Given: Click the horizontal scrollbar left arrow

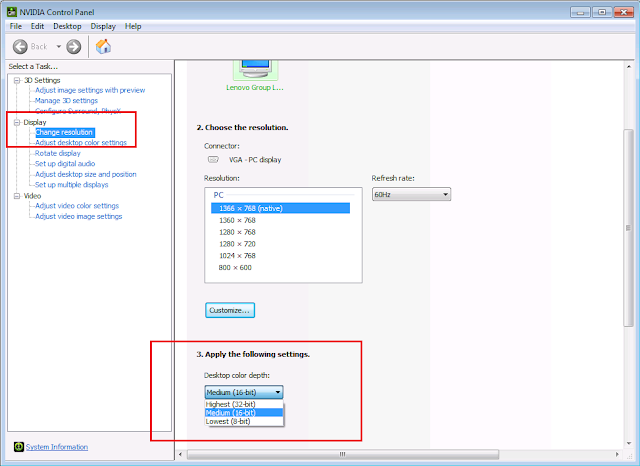Looking at the screenshot, I should (x=180, y=454).
